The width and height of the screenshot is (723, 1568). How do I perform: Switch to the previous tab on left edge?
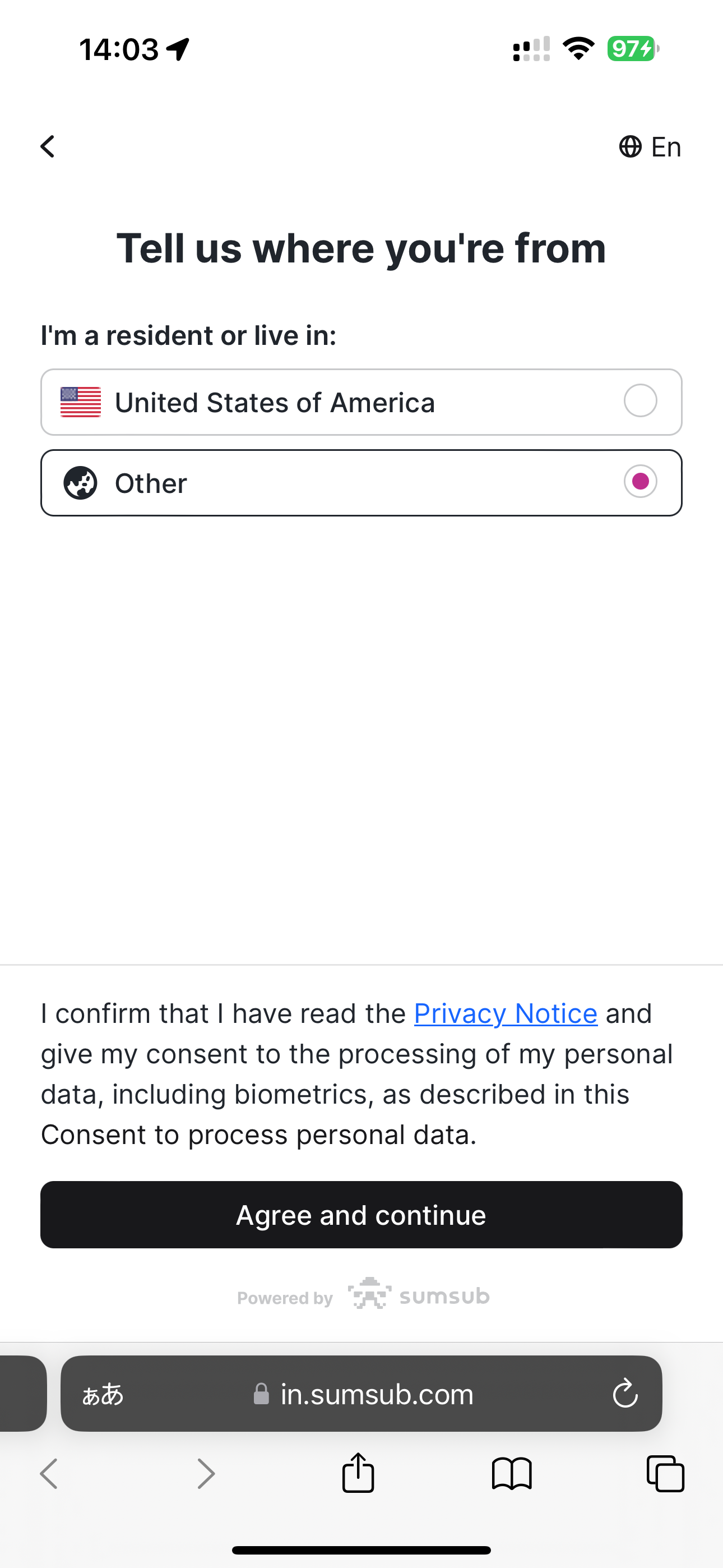coord(23,1393)
